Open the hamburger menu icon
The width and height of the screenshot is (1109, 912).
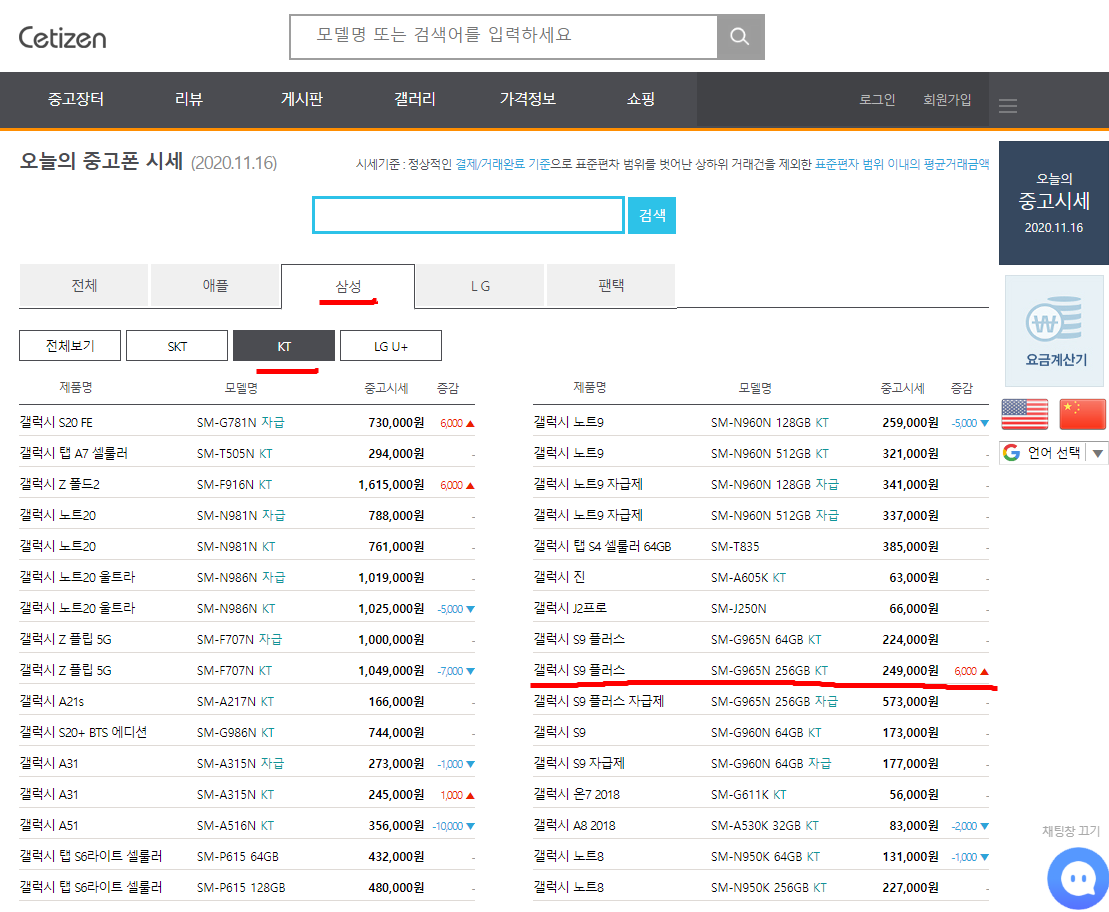tap(1008, 106)
